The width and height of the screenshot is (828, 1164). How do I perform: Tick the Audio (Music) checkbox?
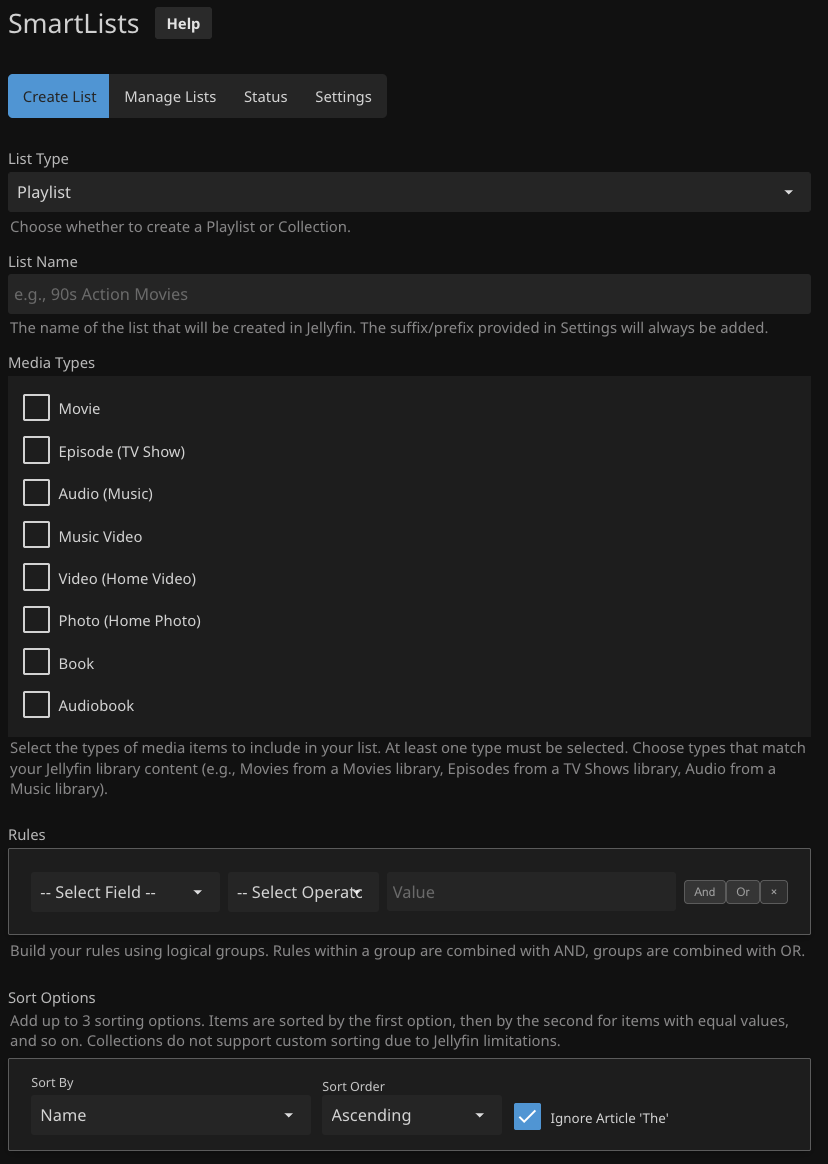point(36,492)
